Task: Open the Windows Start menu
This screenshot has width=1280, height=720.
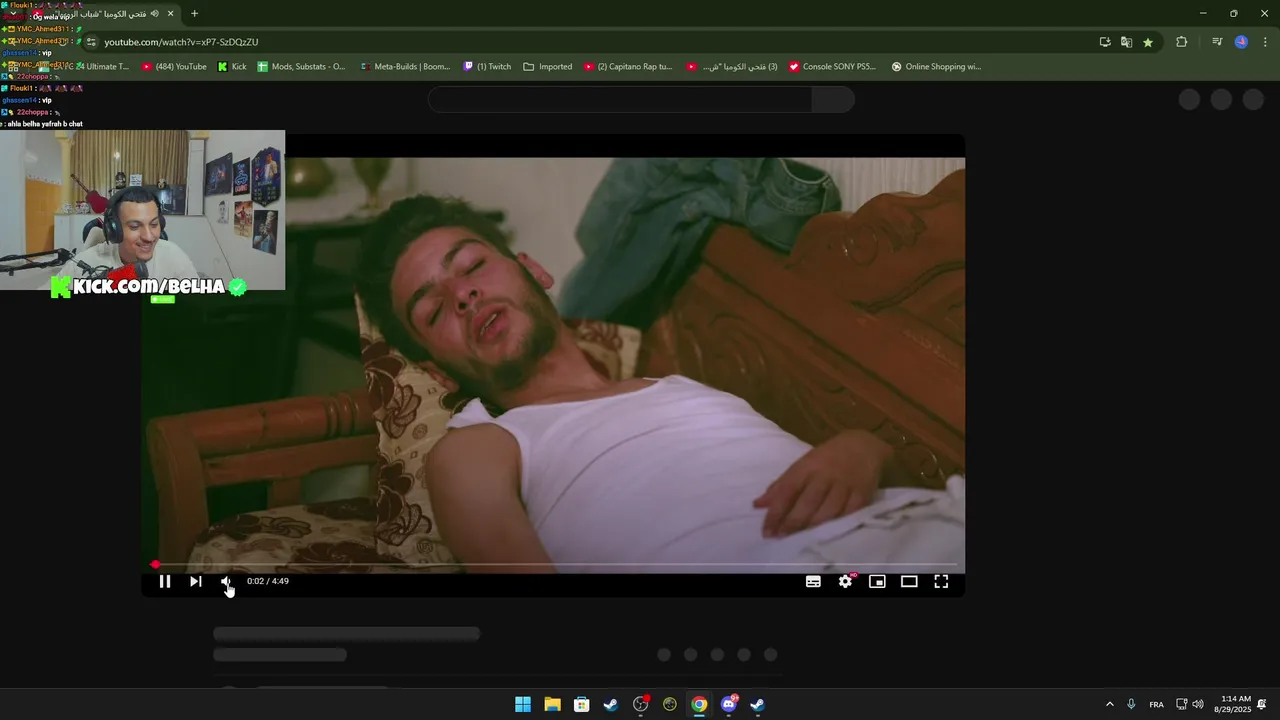Action: (x=523, y=704)
